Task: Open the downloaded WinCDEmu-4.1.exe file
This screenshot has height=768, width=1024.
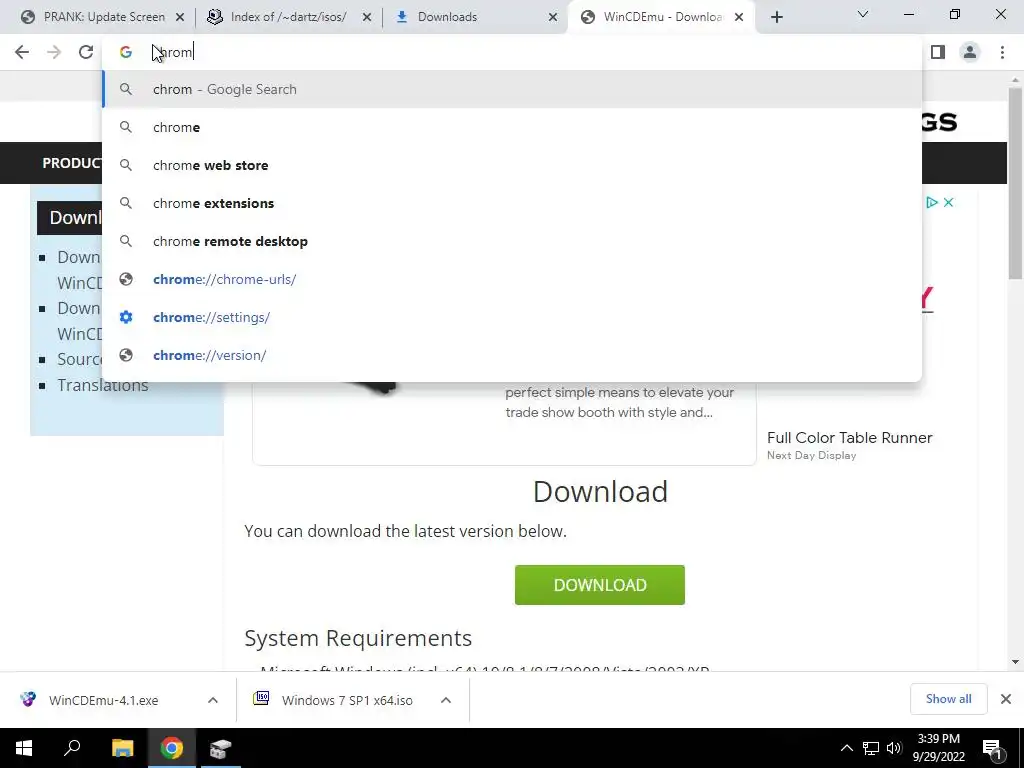Action: pos(103,700)
